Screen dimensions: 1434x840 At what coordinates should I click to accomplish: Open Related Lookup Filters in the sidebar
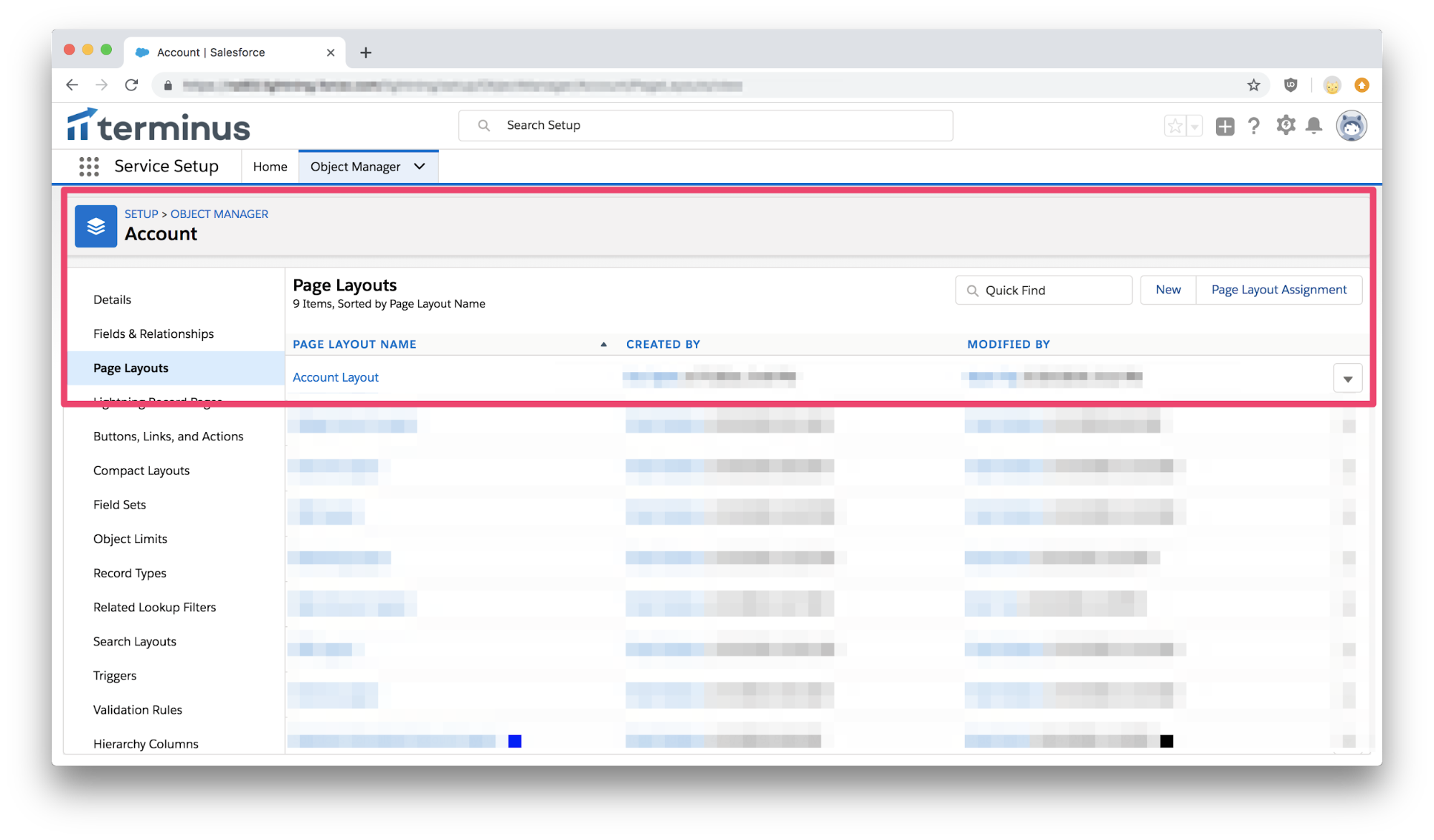[155, 608]
